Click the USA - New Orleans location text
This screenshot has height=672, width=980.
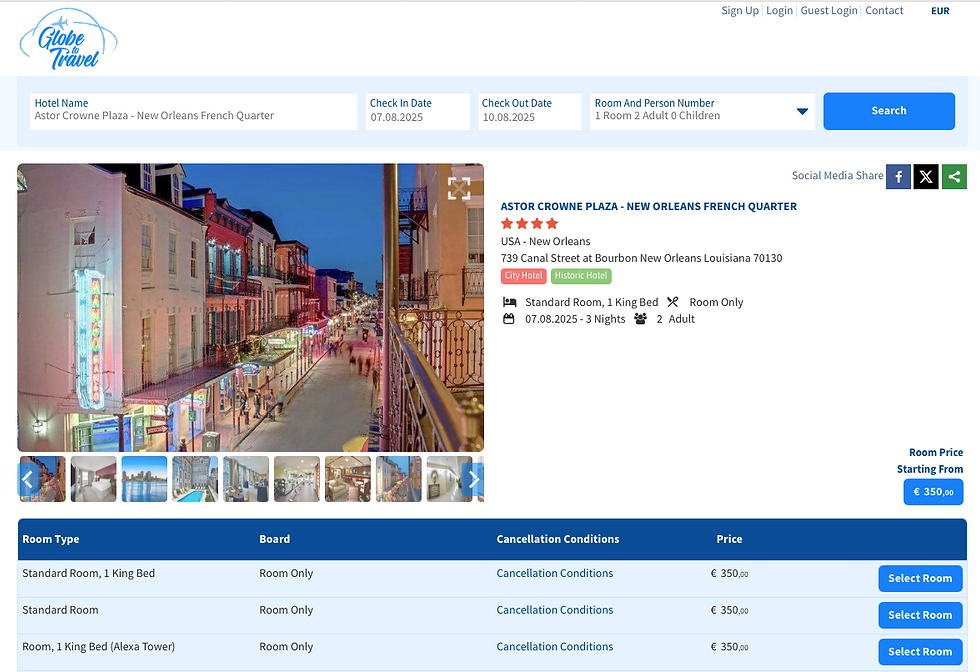[546, 241]
